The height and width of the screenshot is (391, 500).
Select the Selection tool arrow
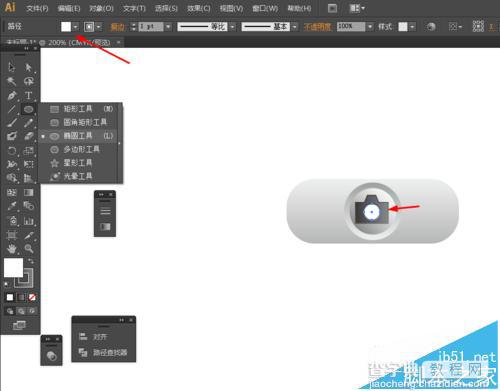(x=12, y=67)
